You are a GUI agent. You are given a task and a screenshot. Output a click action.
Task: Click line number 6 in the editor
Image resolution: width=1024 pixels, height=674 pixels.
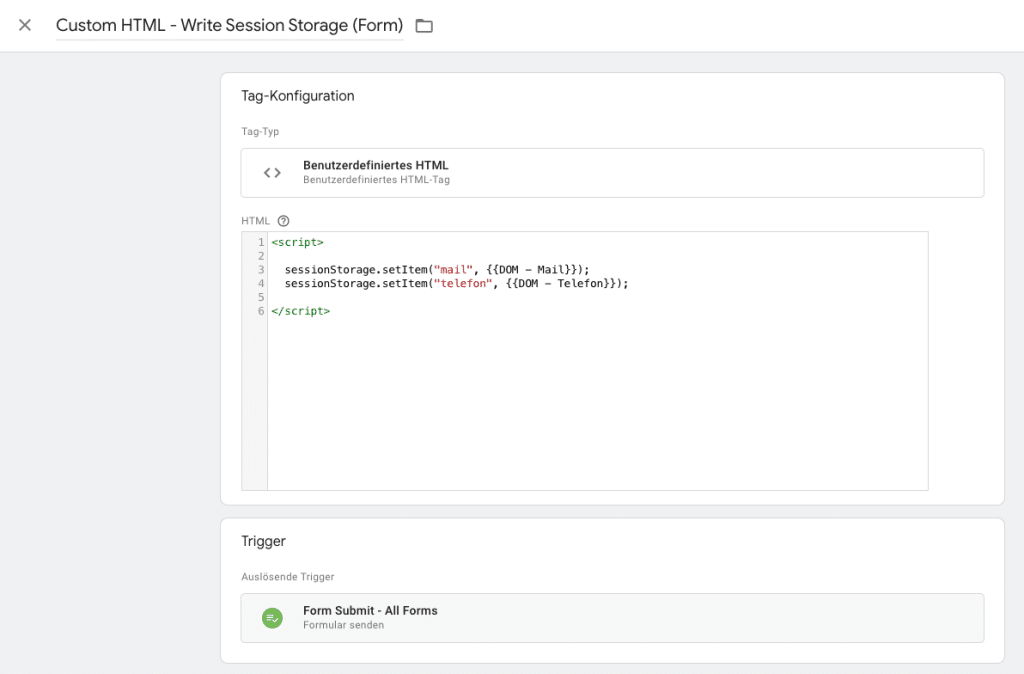[x=259, y=311]
